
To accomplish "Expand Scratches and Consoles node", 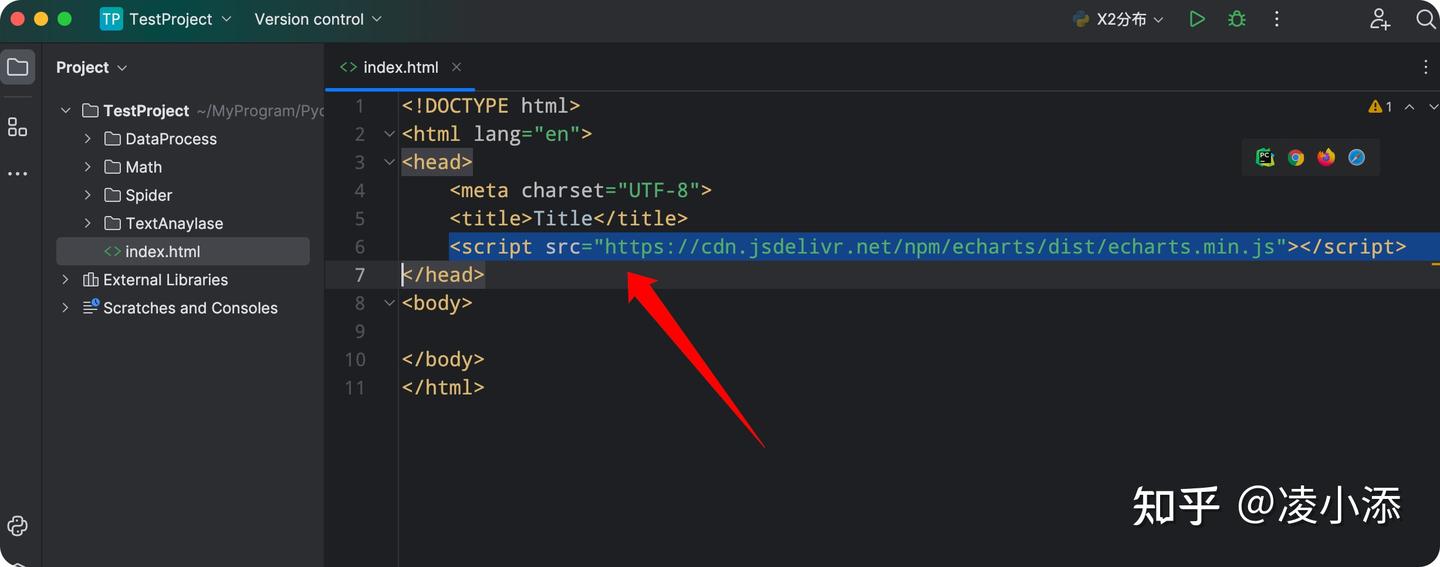I will (x=65, y=308).
